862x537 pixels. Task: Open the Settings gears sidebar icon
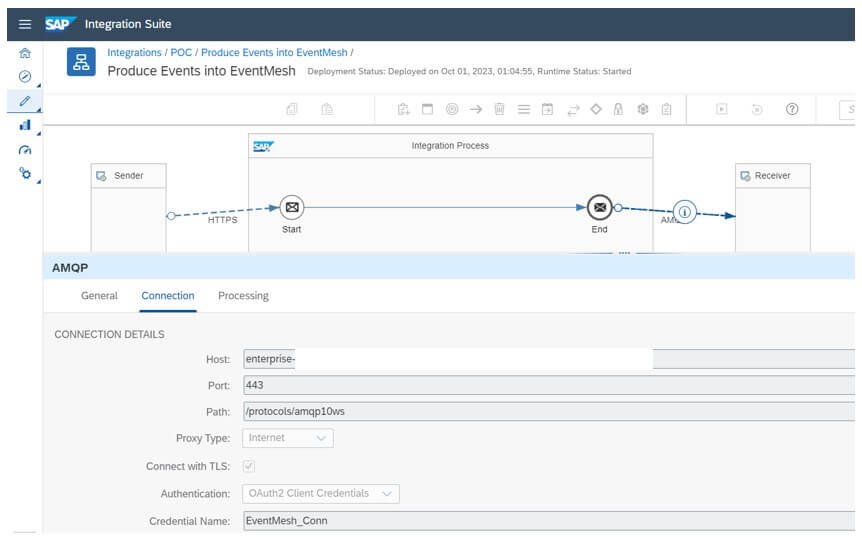[x=25, y=174]
